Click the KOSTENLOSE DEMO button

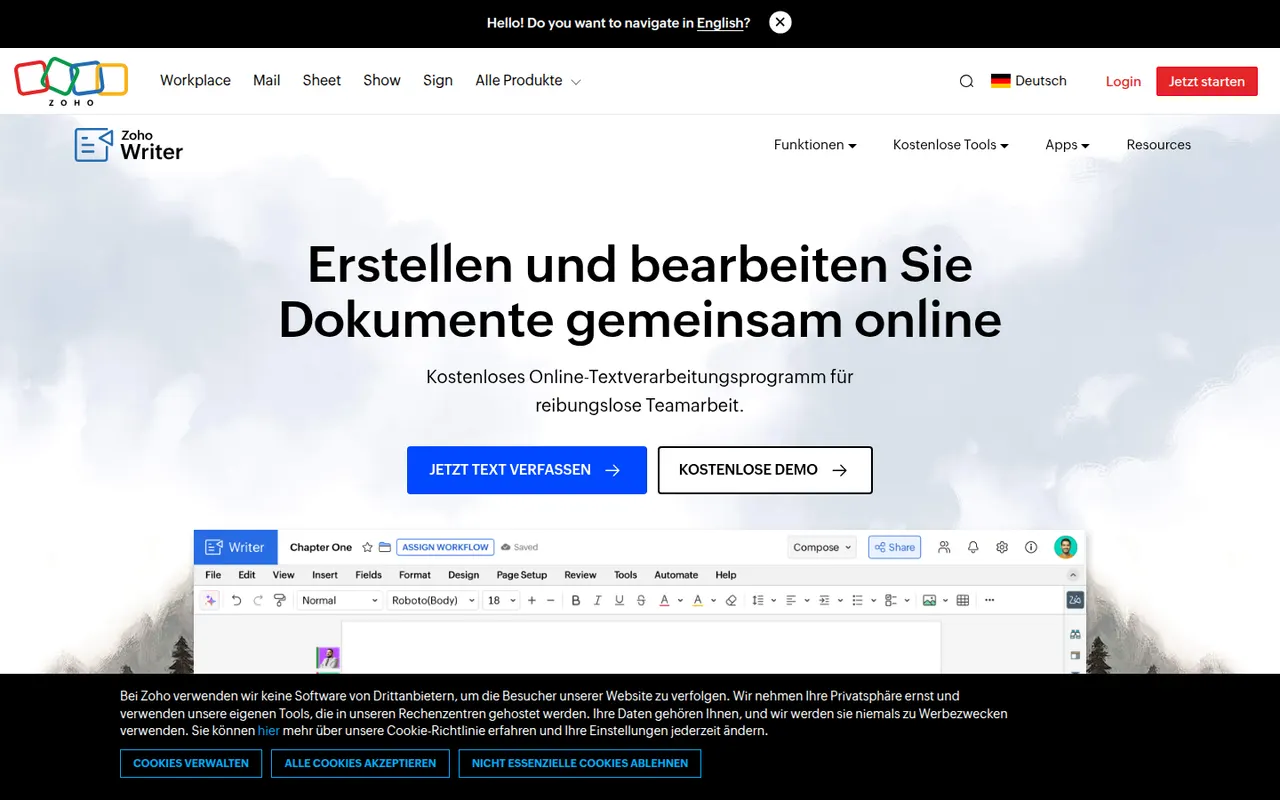click(765, 470)
